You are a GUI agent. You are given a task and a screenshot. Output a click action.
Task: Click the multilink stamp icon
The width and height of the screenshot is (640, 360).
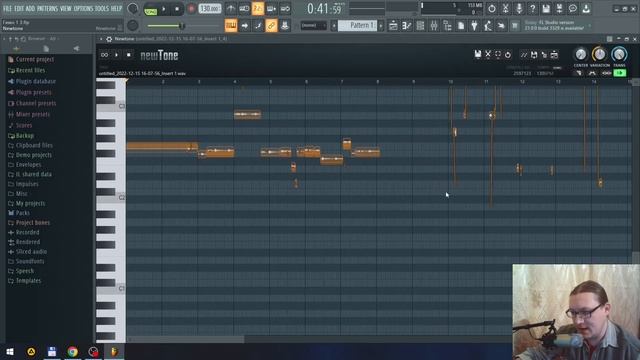click(x=285, y=26)
